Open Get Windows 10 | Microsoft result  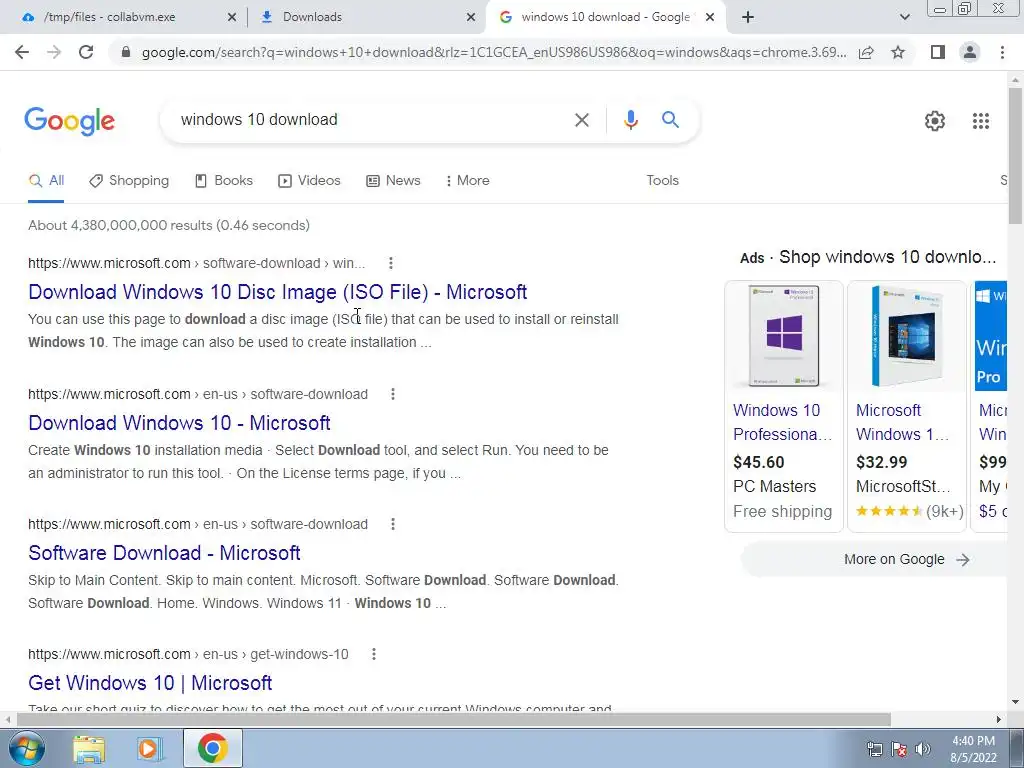pos(150,683)
